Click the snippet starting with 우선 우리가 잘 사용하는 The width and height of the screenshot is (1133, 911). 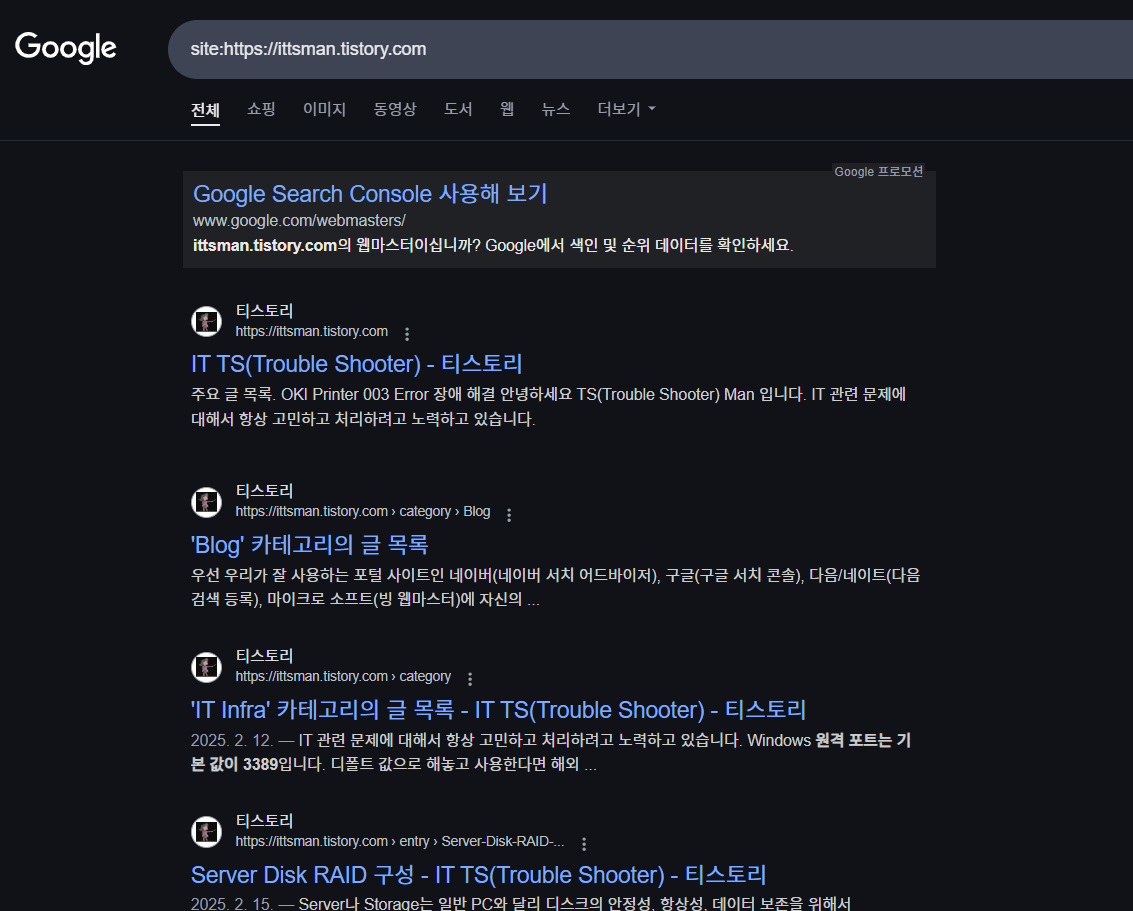(x=556, y=587)
